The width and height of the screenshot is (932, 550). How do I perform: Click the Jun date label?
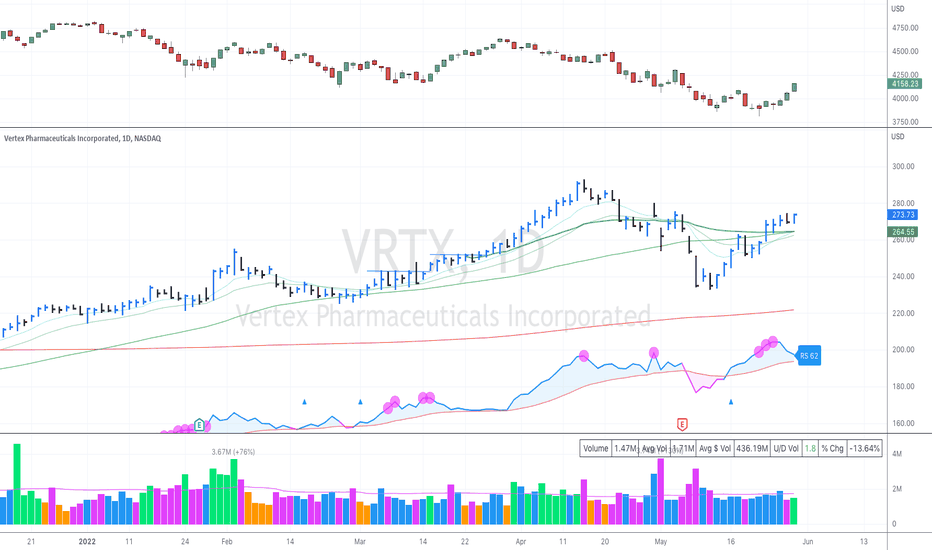coord(808,542)
